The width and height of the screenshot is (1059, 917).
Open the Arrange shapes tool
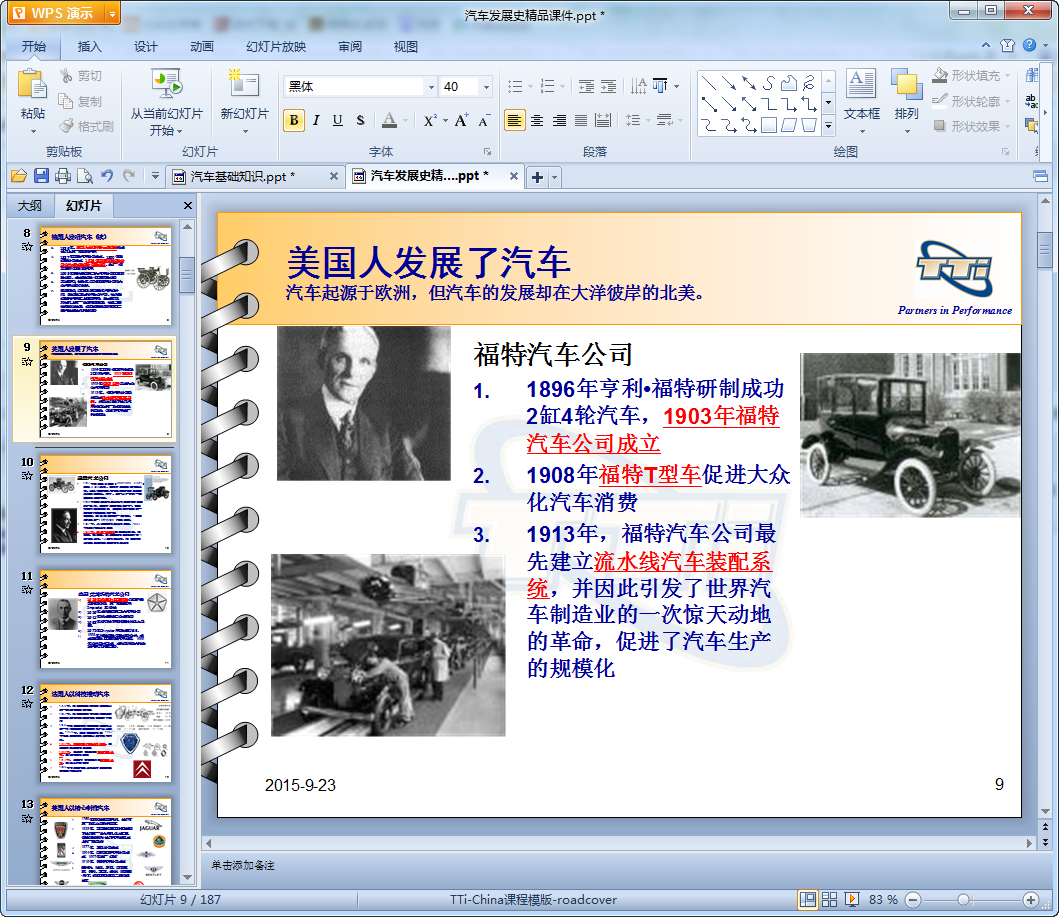(906, 88)
